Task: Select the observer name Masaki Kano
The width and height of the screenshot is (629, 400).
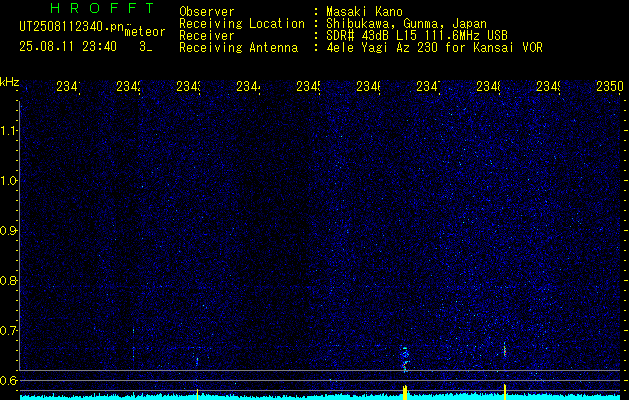Action: 364,12
